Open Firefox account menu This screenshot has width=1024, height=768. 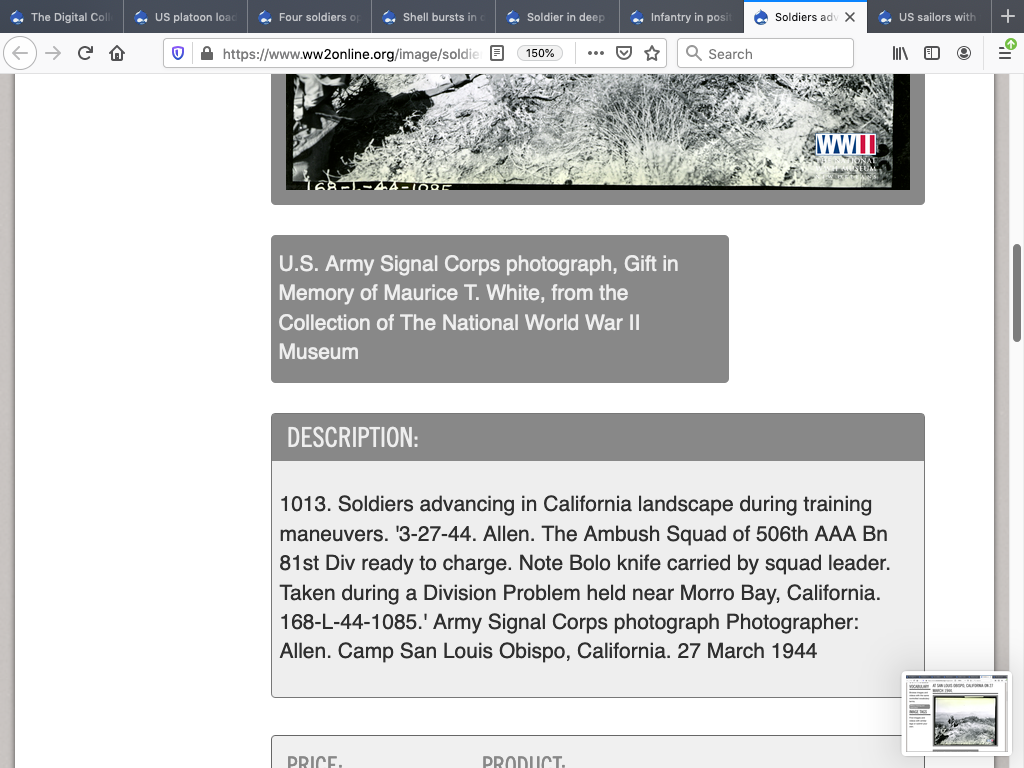[964, 54]
